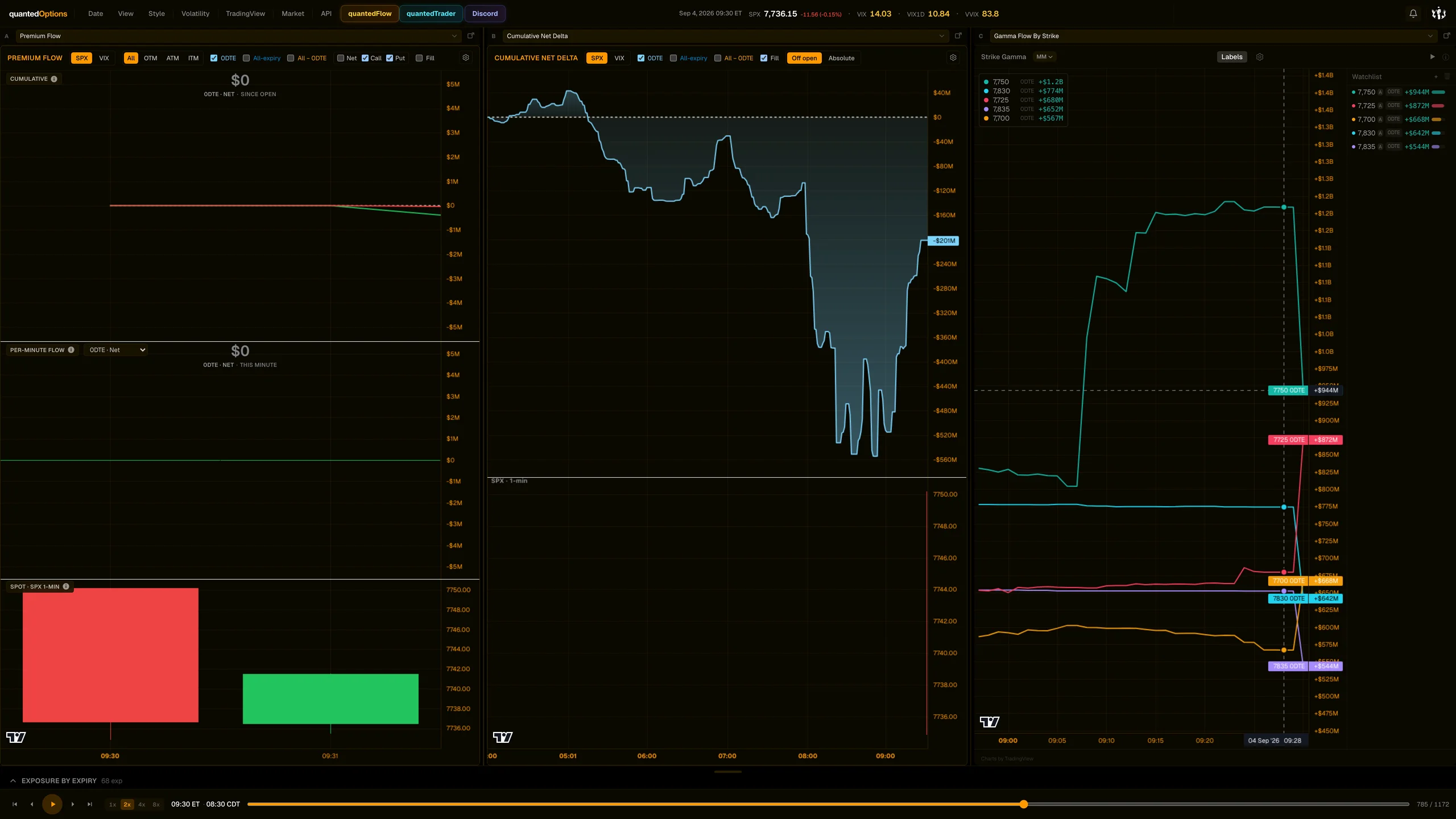Screen dimensions: 1456x819
Task: Open the panel C Gamma Flow By Strike selector
Action: point(1213,36)
